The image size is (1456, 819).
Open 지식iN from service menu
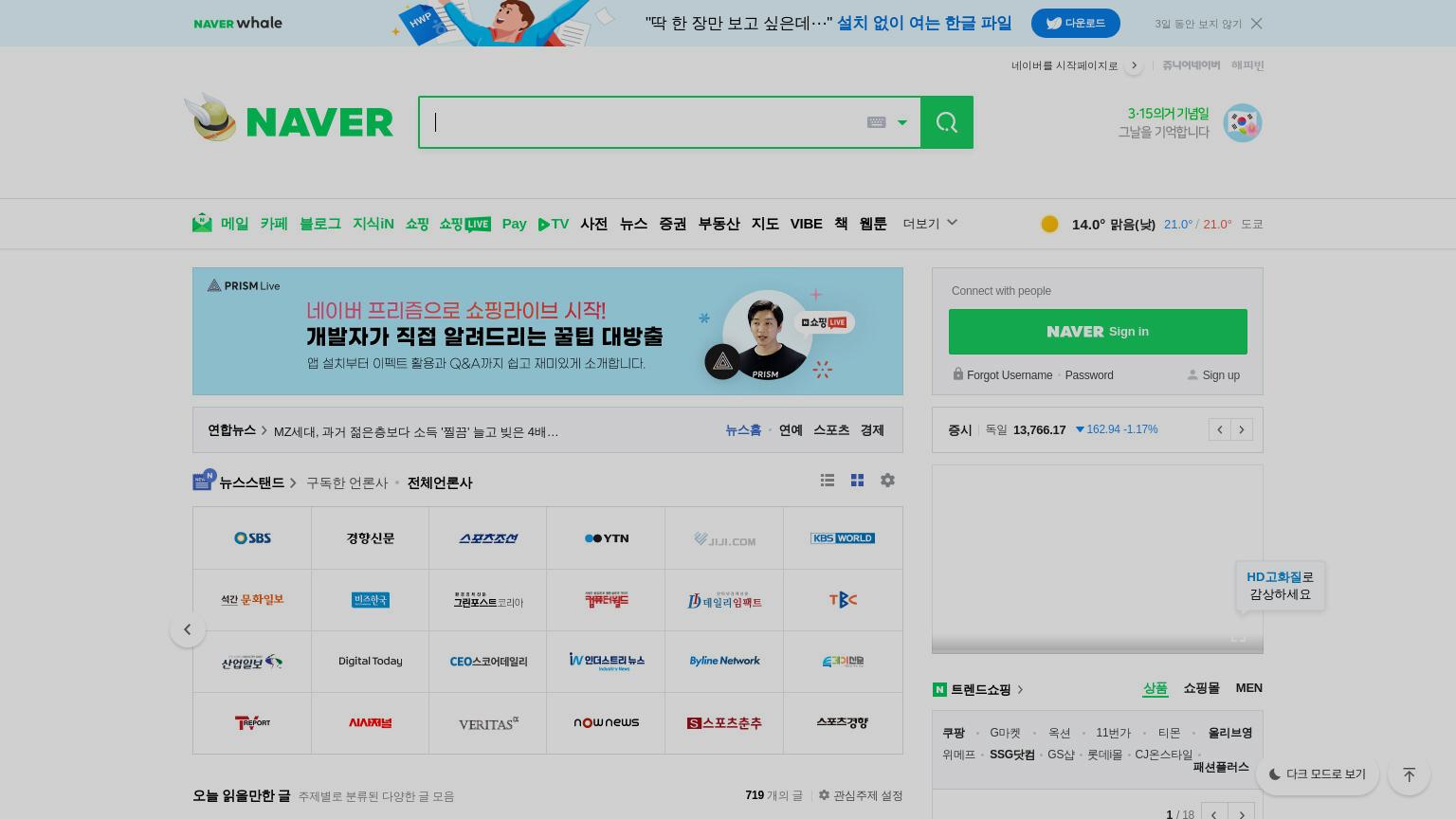click(x=373, y=224)
